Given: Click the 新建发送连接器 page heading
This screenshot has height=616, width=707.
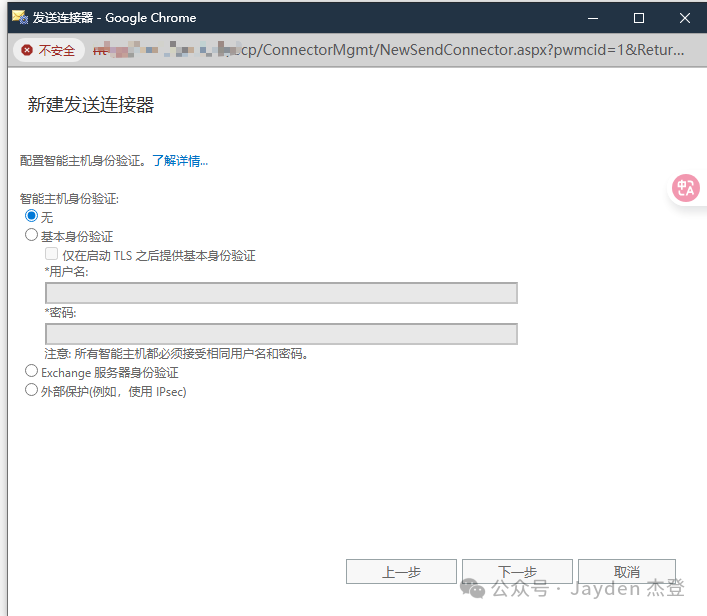Looking at the screenshot, I should pyautogui.click(x=91, y=105).
